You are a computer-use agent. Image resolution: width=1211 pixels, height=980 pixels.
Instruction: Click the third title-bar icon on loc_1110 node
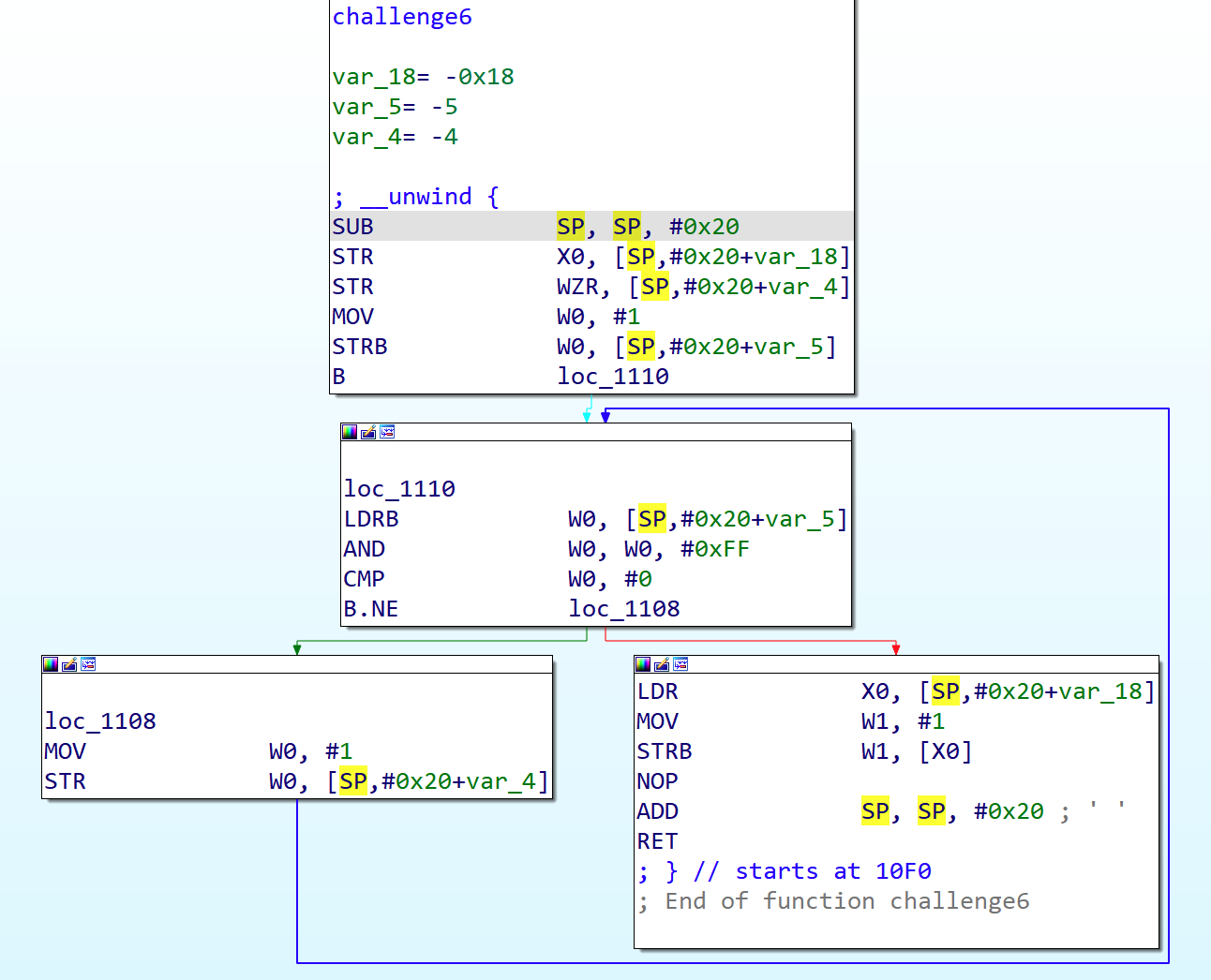387,432
